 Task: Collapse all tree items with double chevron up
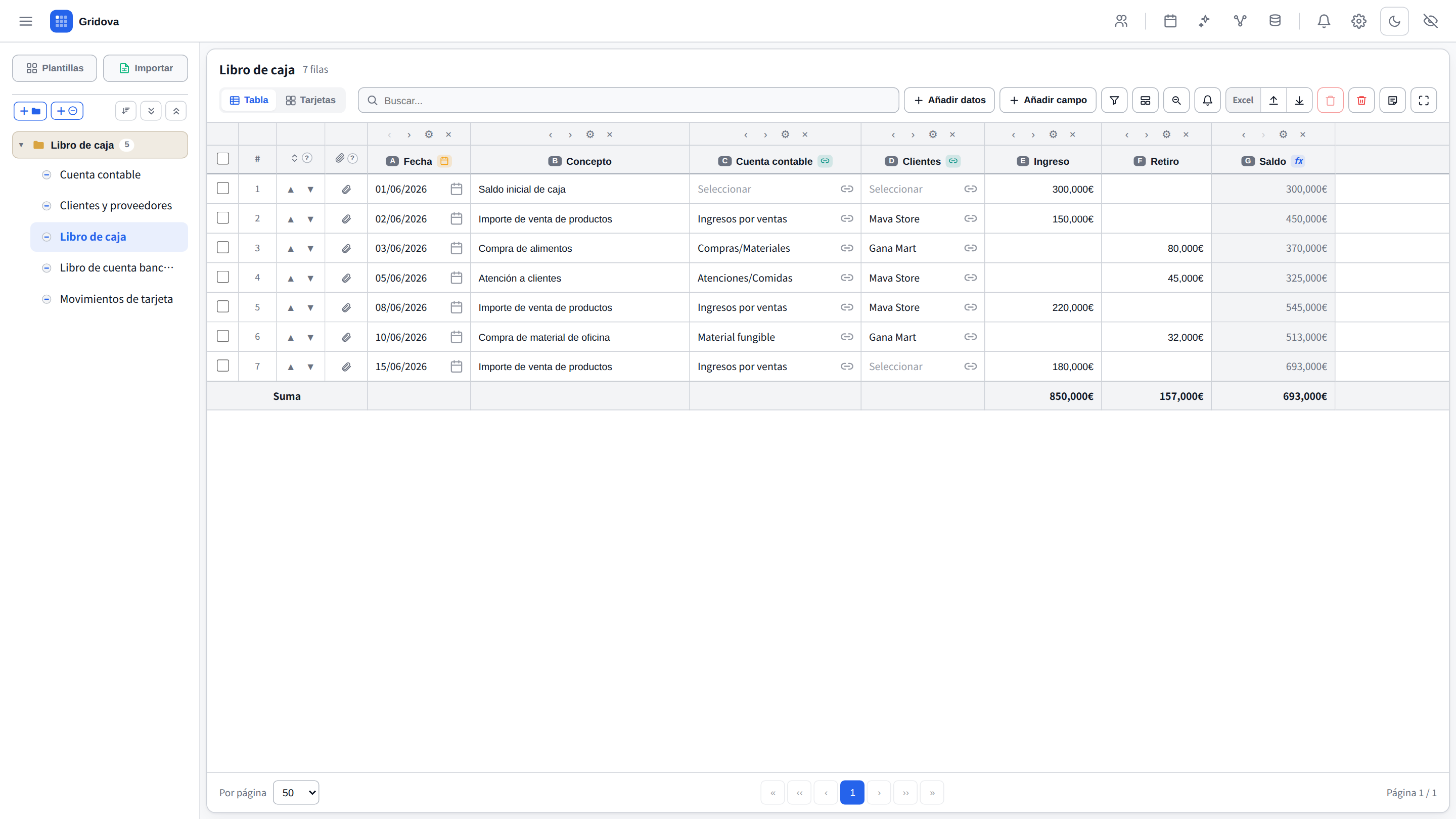[176, 111]
